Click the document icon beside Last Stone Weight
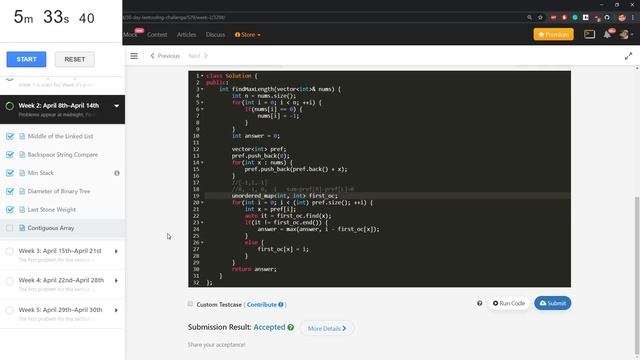 [22, 209]
